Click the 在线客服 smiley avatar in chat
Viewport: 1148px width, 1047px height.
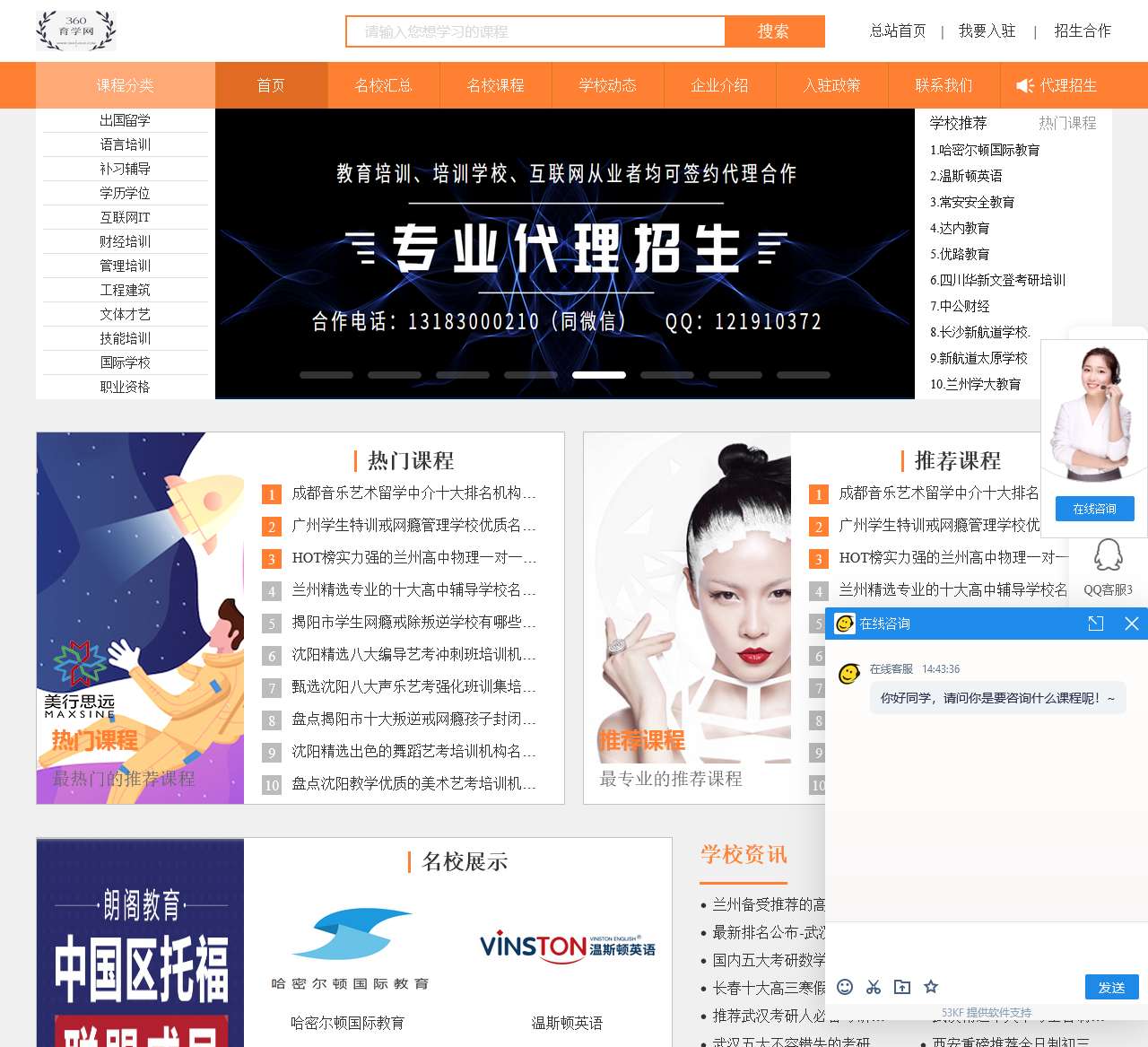[x=849, y=674]
